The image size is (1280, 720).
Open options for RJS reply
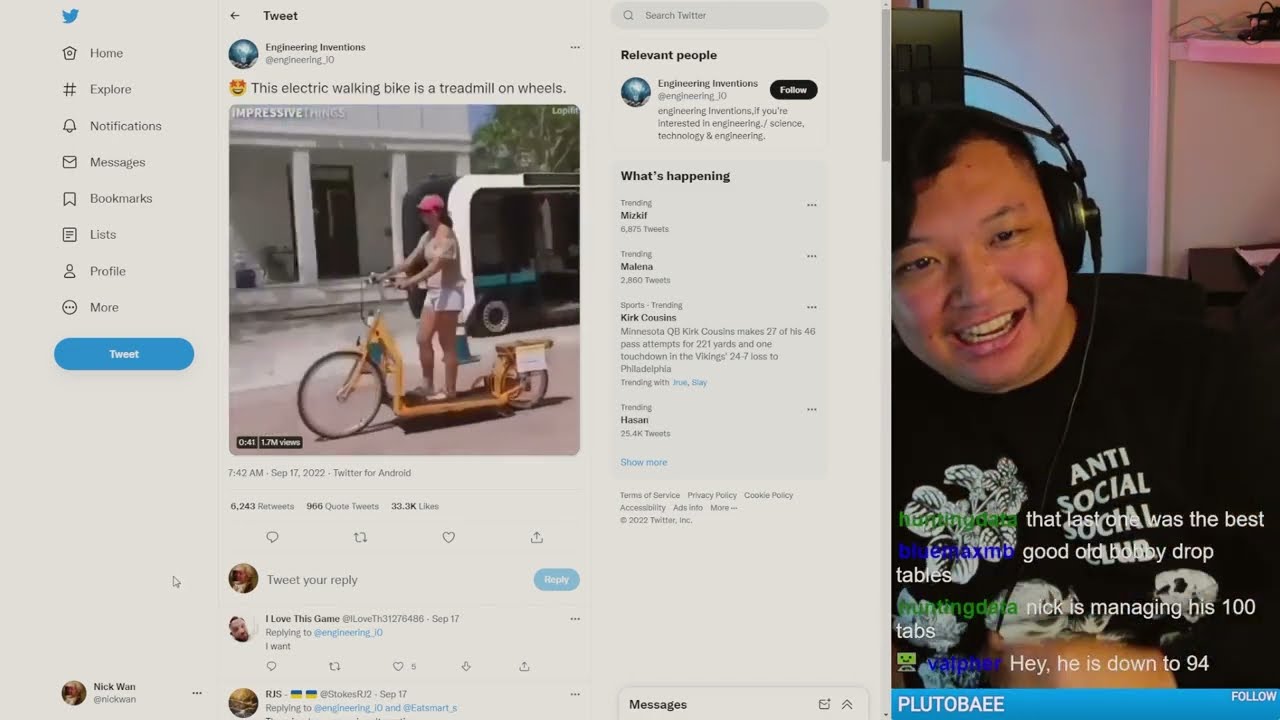pyautogui.click(x=574, y=694)
